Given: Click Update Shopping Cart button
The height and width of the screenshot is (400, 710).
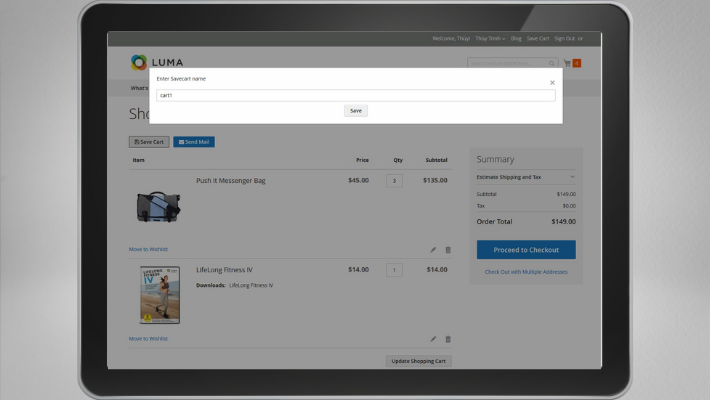Looking at the screenshot, I should click(x=419, y=361).
